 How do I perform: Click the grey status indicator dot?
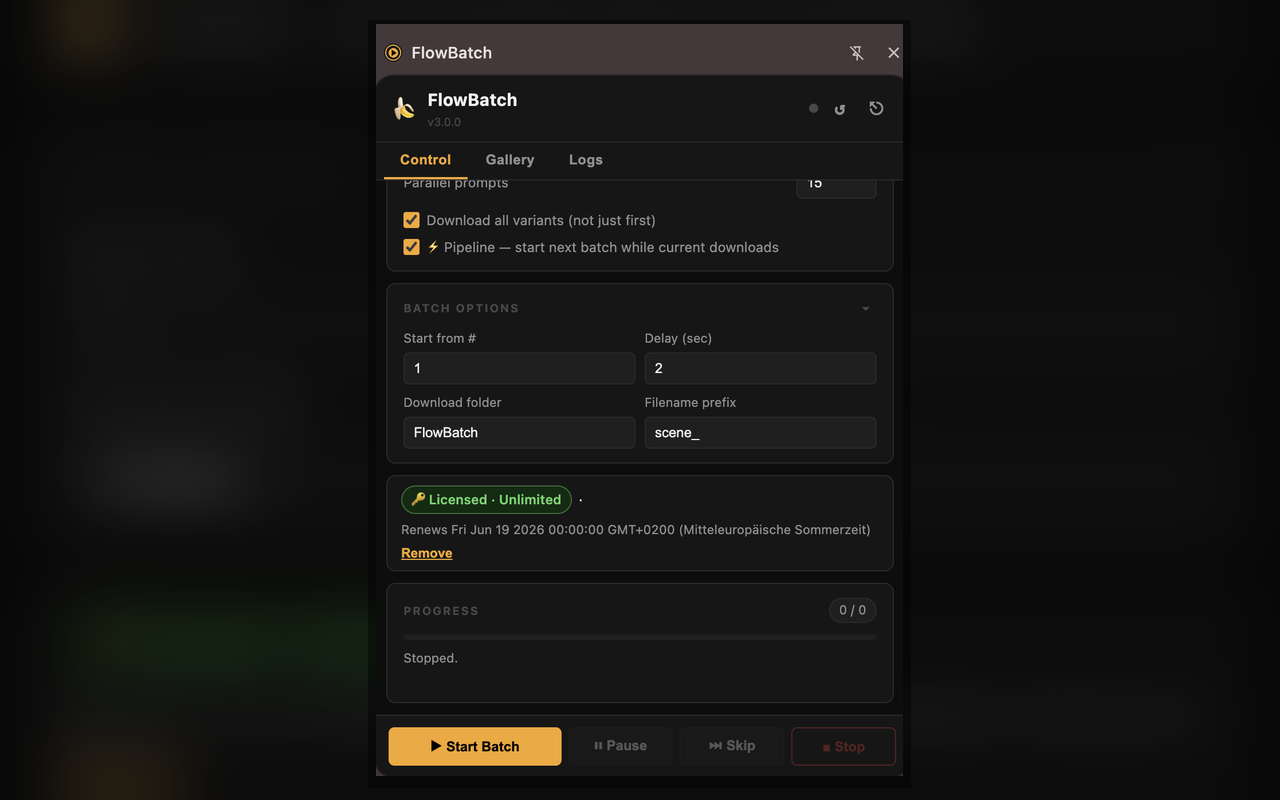click(x=813, y=108)
